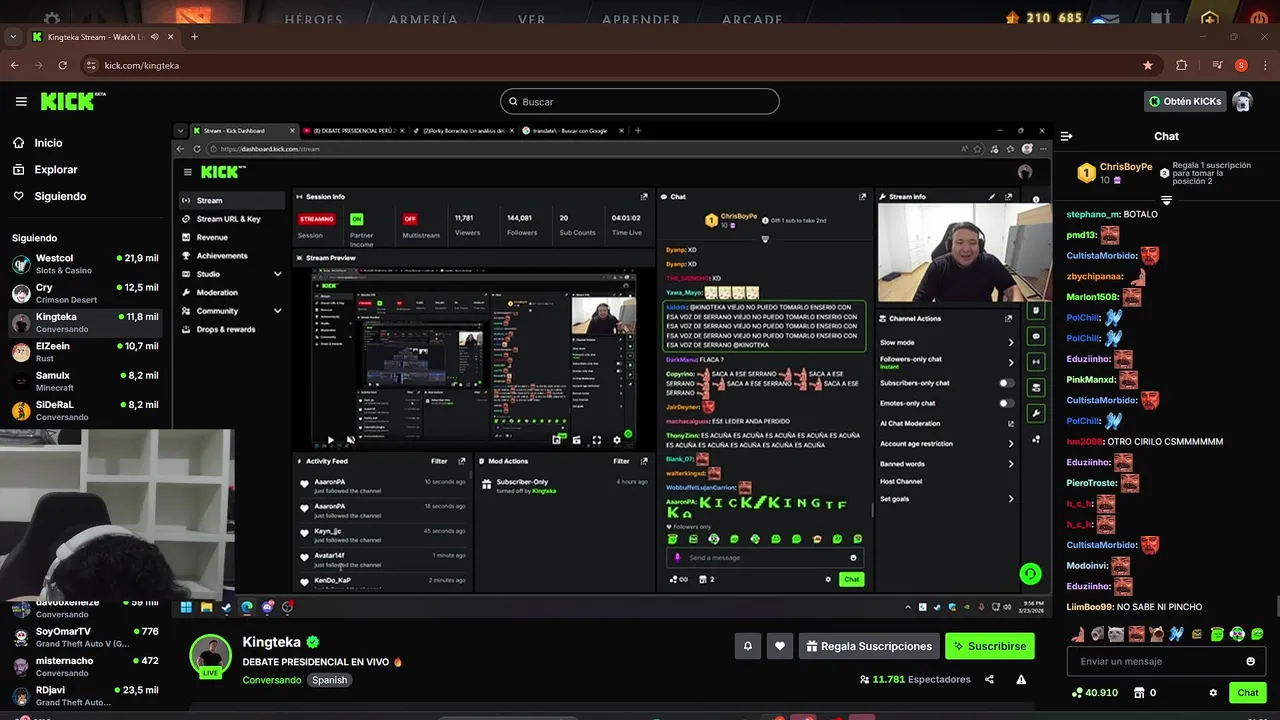Open a new browser tab
The height and width of the screenshot is (720, 1280).
(x=194, y=37)
